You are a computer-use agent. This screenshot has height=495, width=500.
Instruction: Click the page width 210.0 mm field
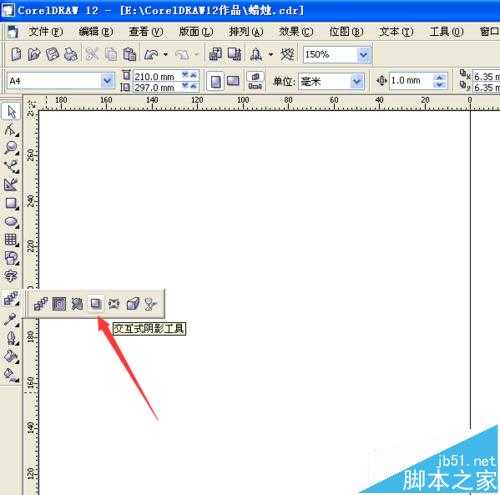157,76
